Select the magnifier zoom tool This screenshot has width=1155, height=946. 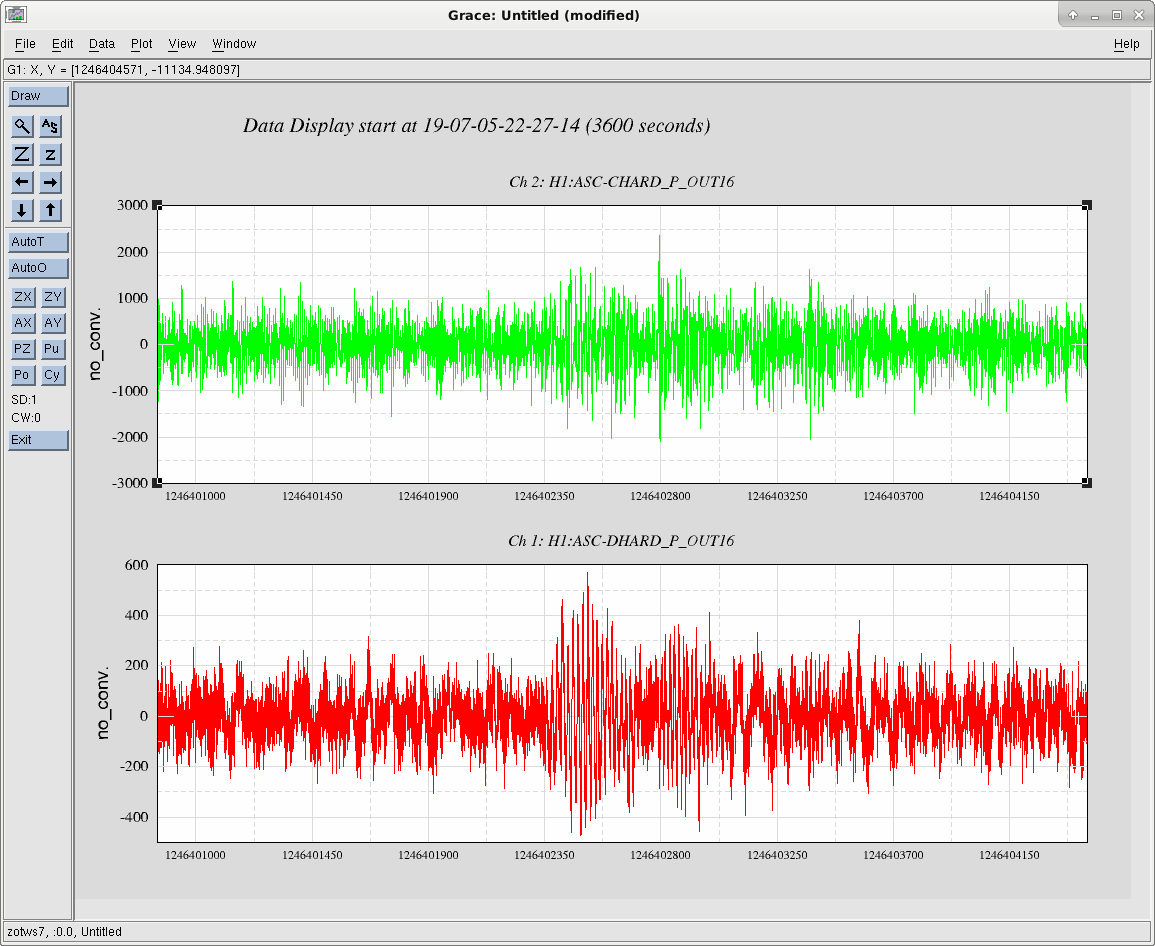tap(22, 127)
